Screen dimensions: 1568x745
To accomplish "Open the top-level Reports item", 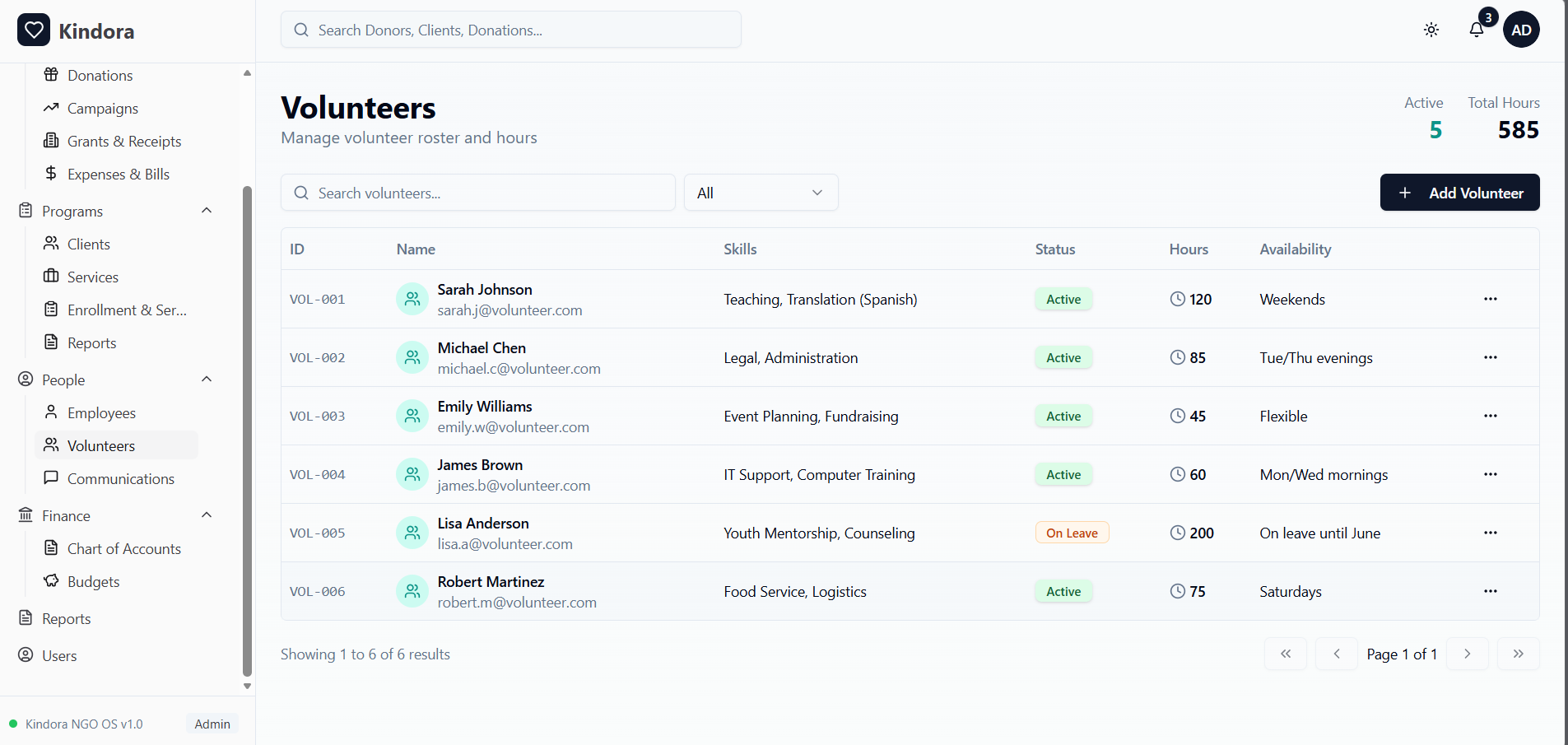I will tap(66, 619).
